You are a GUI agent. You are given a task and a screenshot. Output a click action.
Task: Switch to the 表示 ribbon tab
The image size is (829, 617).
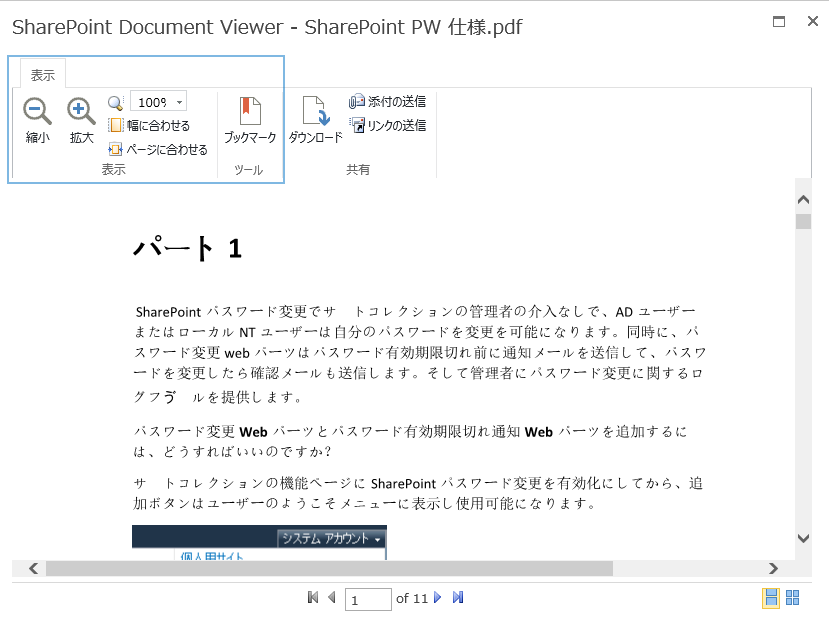(42, 75)
